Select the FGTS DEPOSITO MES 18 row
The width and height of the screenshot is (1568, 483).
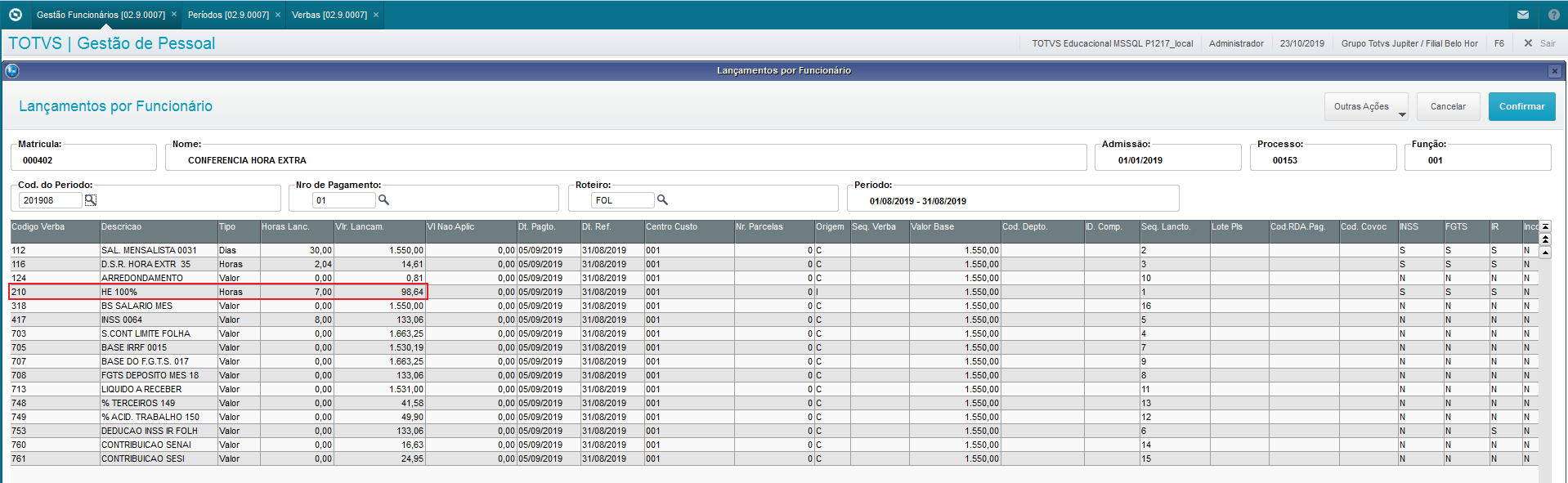click(774, 375)
